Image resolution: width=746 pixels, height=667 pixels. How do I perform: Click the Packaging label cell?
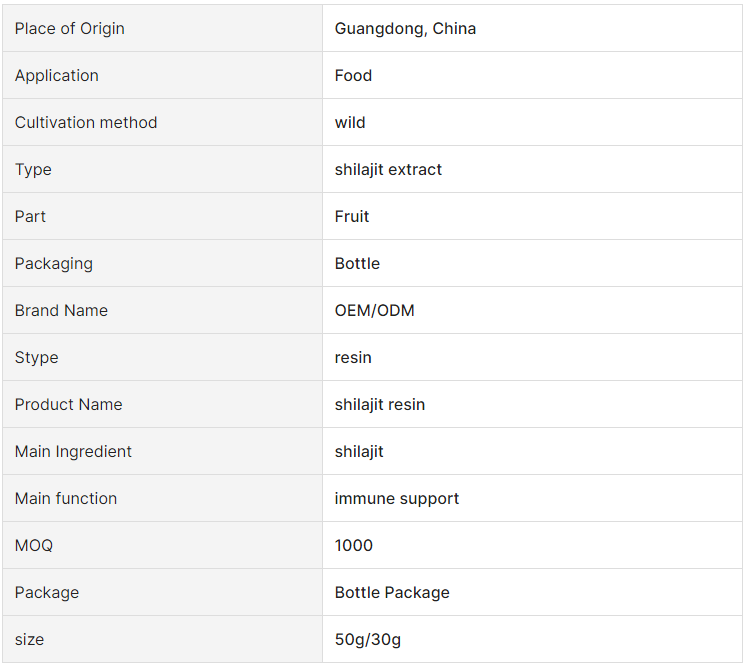coord(162,264)
